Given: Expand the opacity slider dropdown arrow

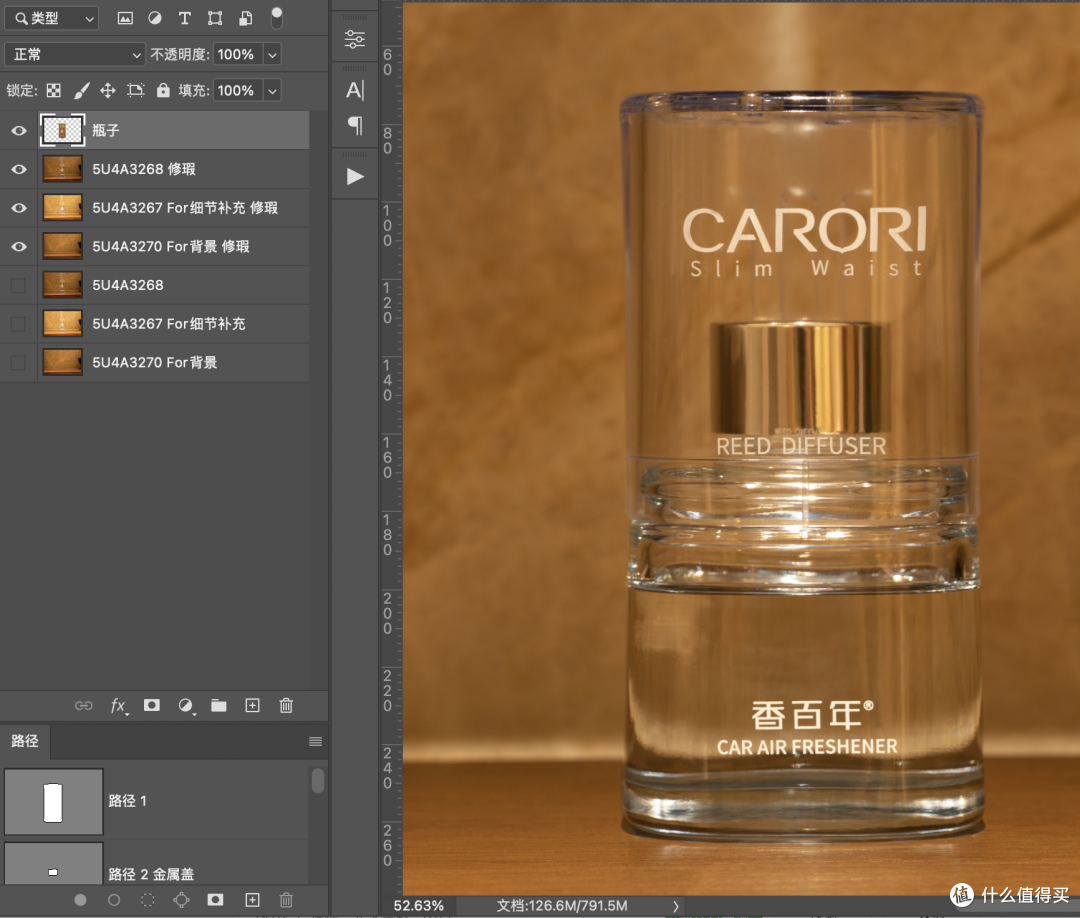Looking at the screenshot, I should [273, 54].
